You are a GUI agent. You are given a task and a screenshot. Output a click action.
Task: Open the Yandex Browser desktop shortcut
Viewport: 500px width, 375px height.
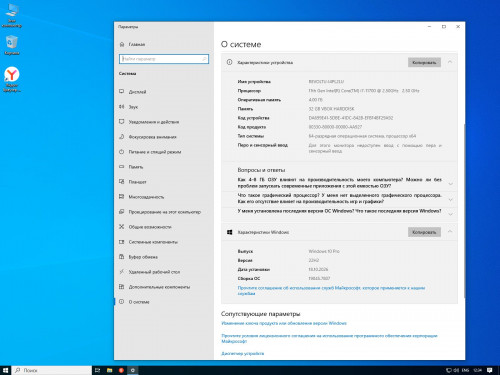click(x=12, y=79)
